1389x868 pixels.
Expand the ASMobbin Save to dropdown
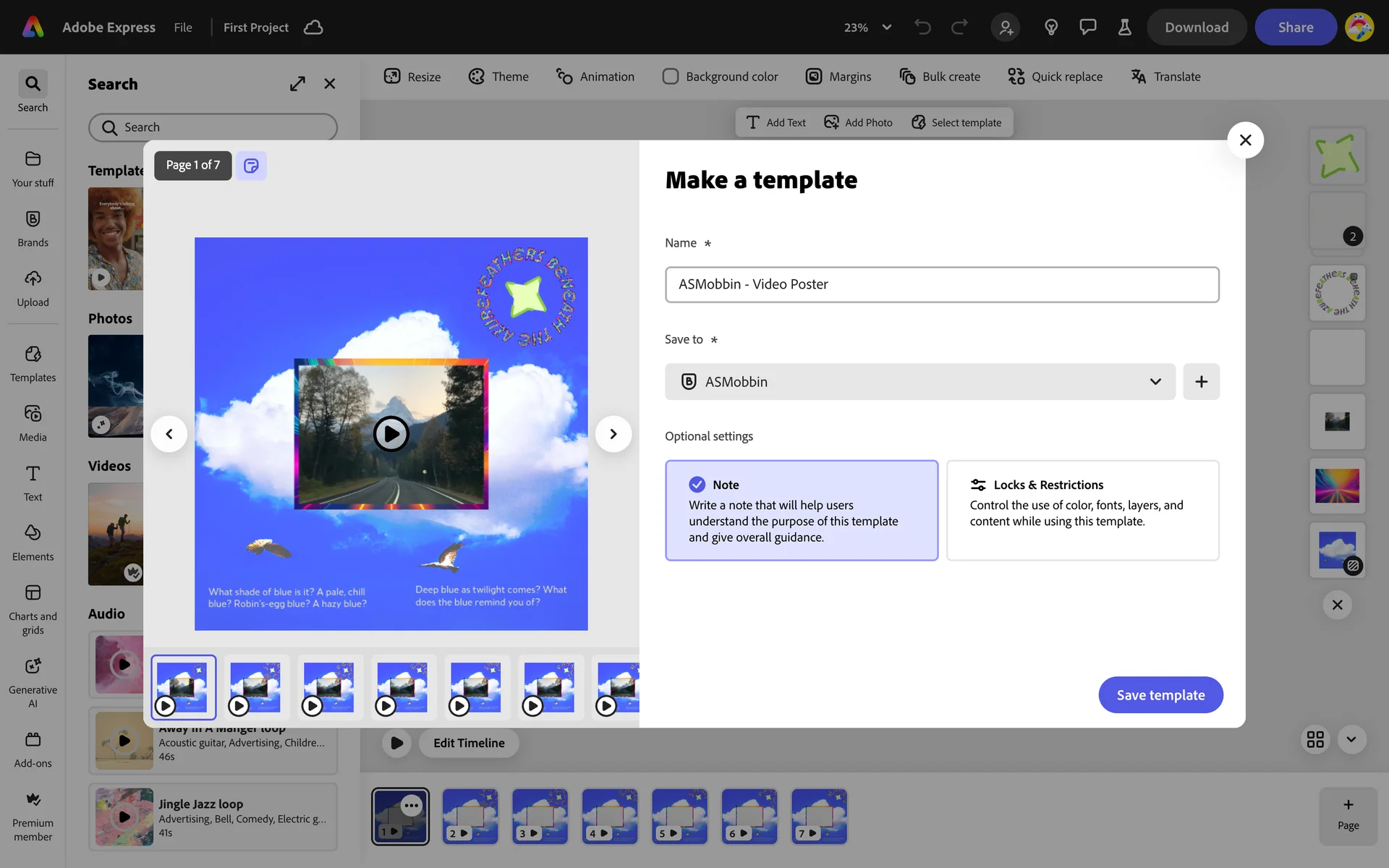point(919,381)
